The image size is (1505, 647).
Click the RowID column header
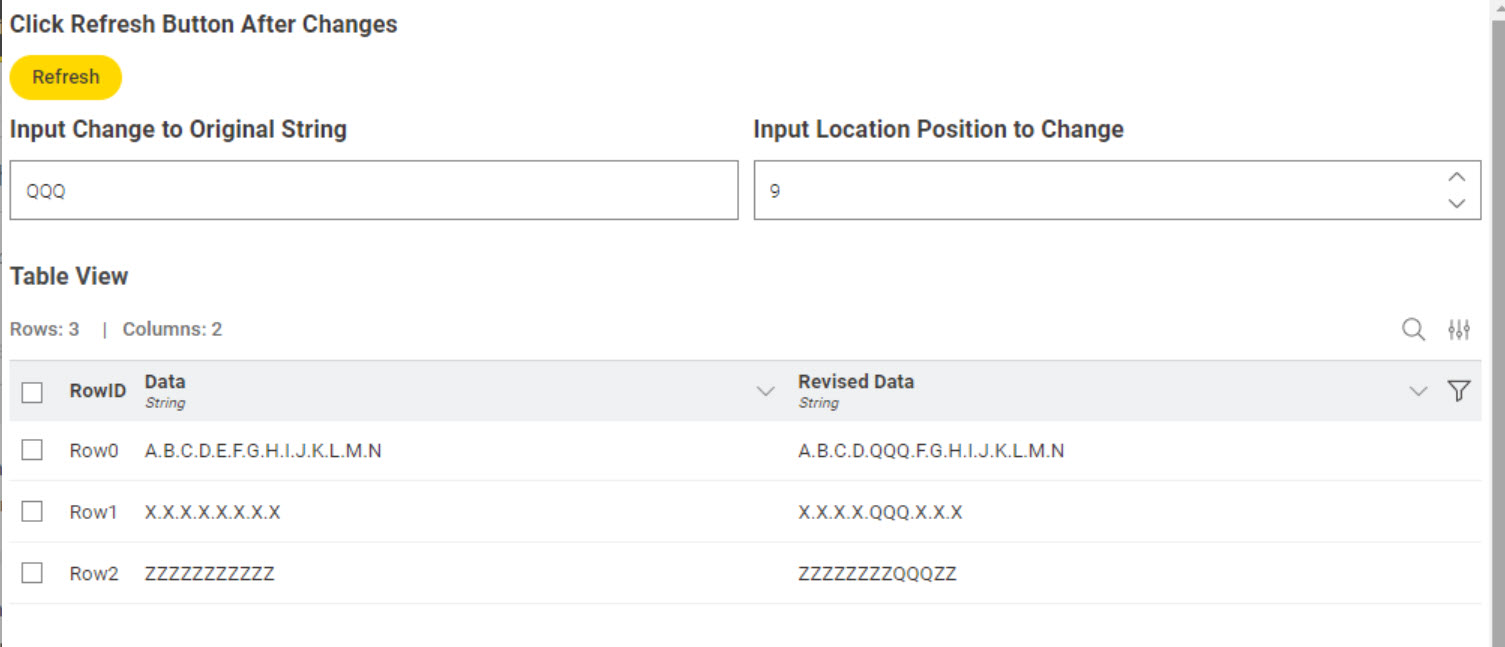(x=98, y=391)
